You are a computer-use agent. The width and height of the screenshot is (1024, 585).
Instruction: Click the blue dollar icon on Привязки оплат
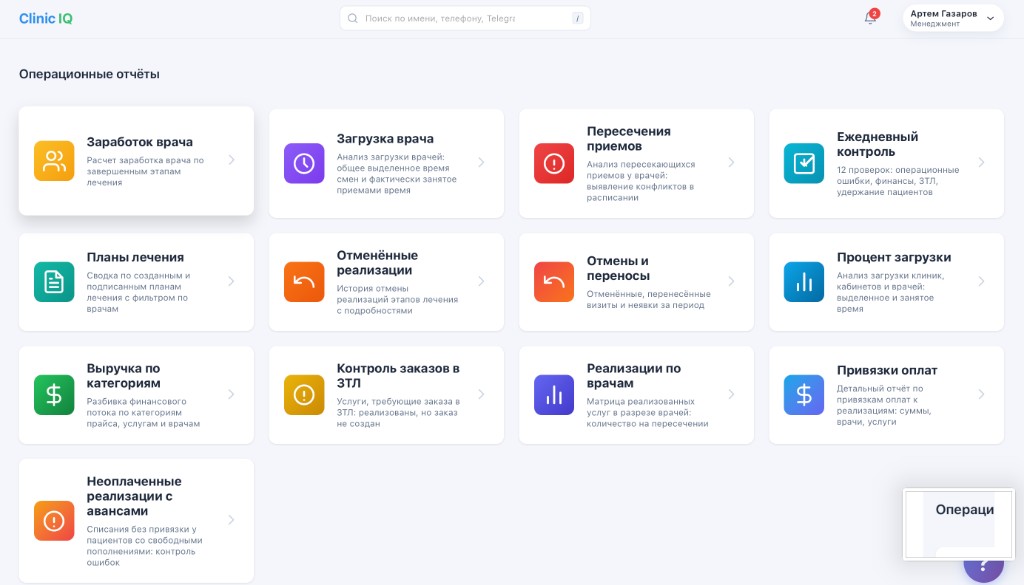coord(803,394)
